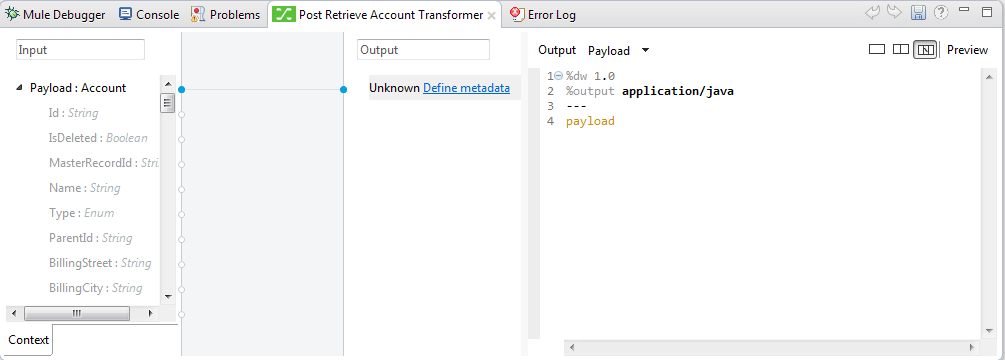Viewport: 1005px width, 360px height.
Task: Click the input tree horizontal scroll thumb
Action: [77, 313]
